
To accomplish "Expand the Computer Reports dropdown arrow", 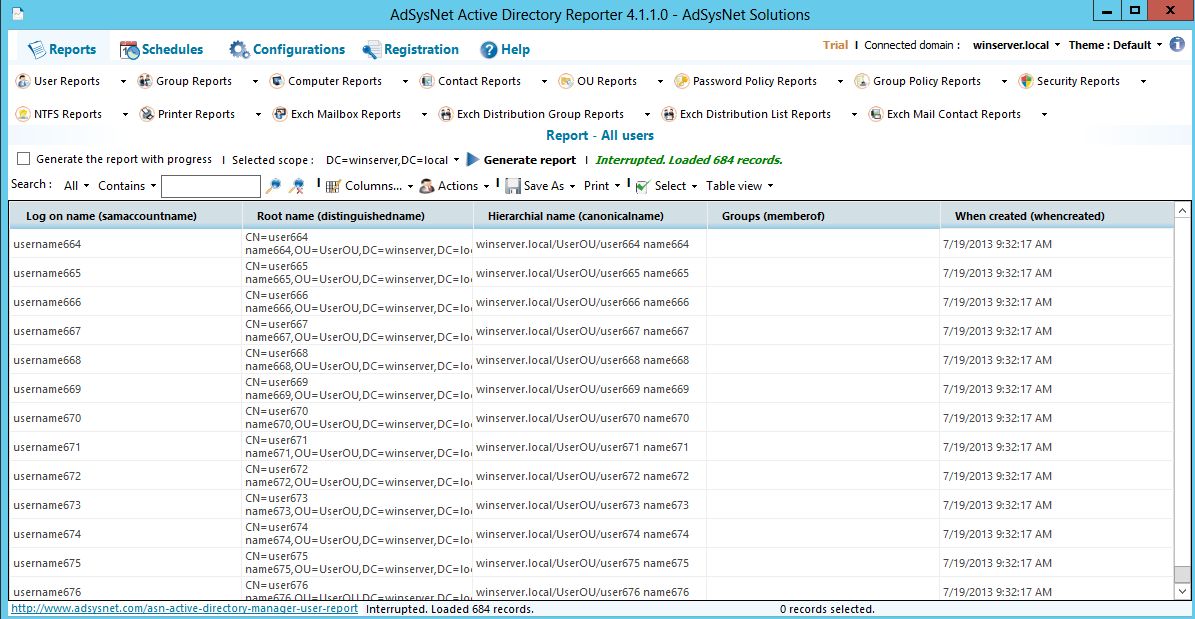I will click(x=405, y=82).
